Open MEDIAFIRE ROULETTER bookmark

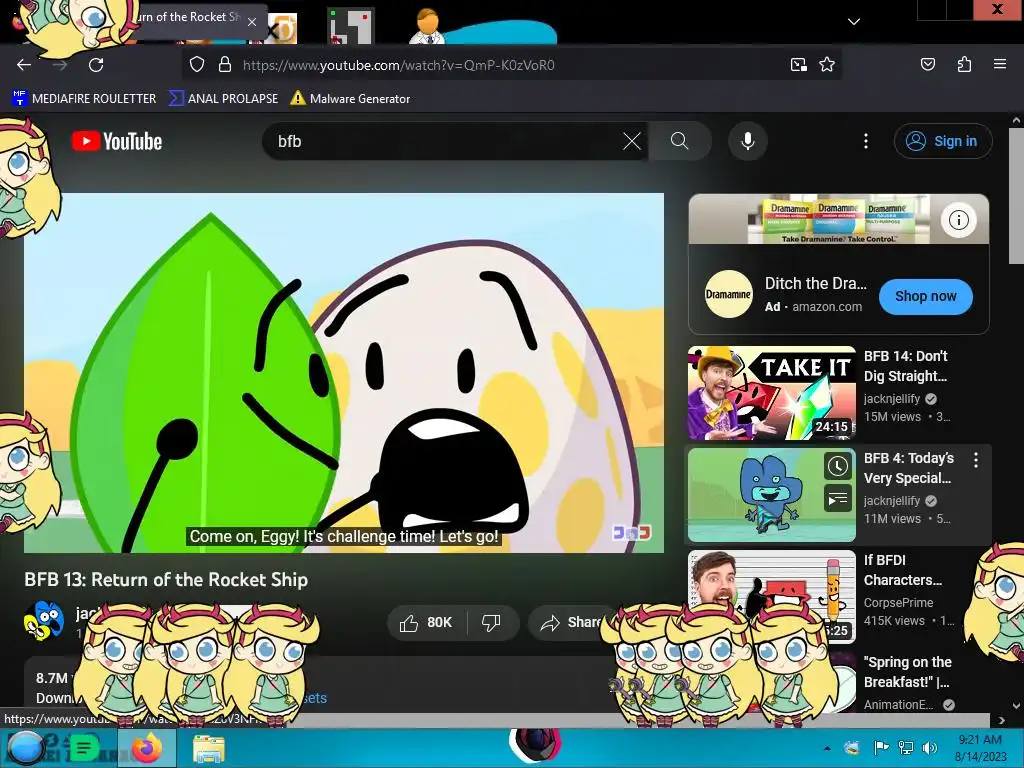tap(84, 99)
